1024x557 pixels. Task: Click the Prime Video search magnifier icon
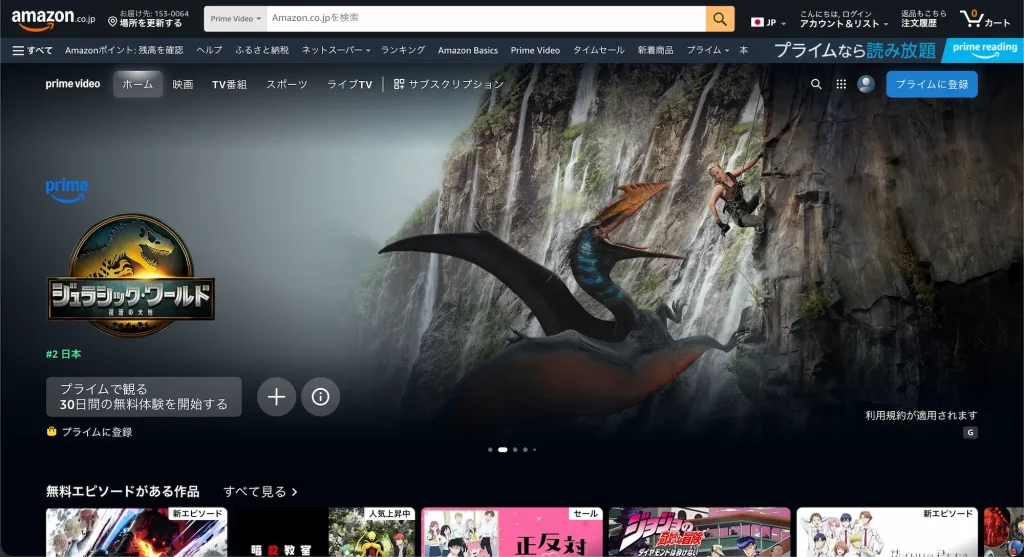point(816,85)
